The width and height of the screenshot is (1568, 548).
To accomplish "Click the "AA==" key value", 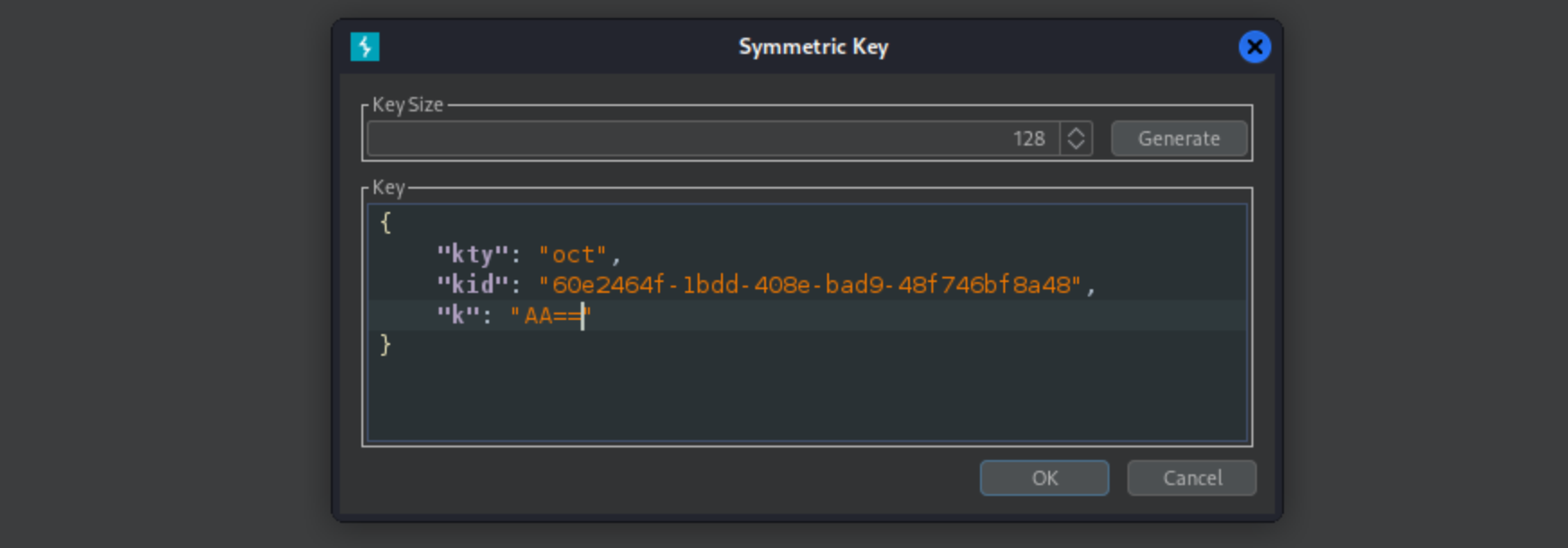I will click(550, 316).
